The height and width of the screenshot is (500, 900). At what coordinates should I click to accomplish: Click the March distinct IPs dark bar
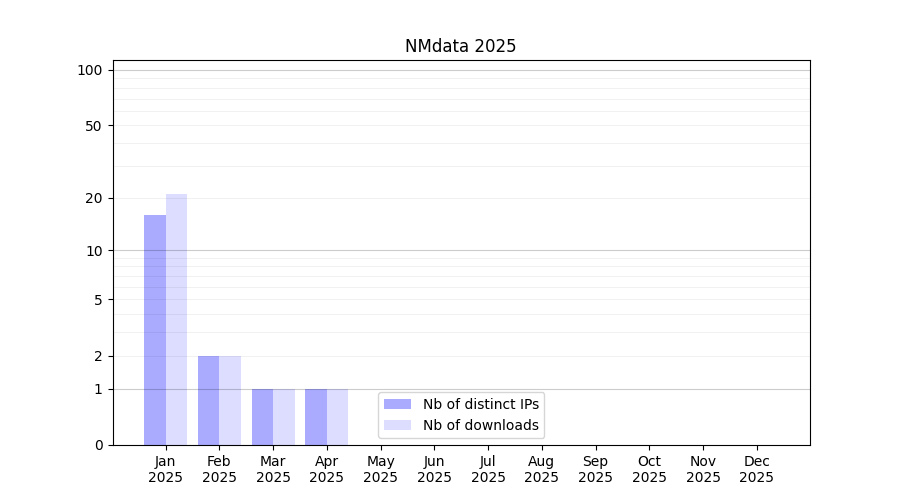(262, 417)
